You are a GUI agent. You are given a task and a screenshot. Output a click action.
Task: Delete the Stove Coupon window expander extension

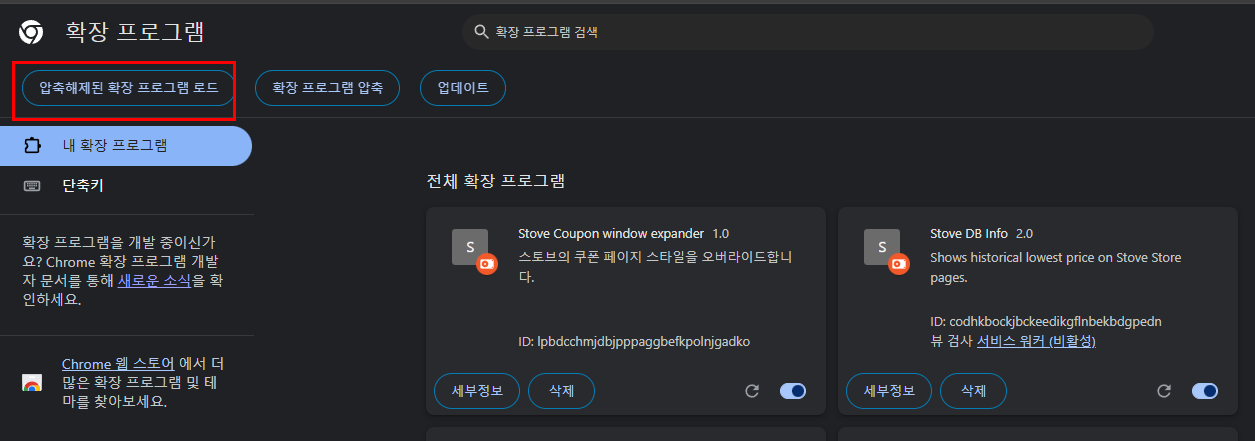click(561, 391)
